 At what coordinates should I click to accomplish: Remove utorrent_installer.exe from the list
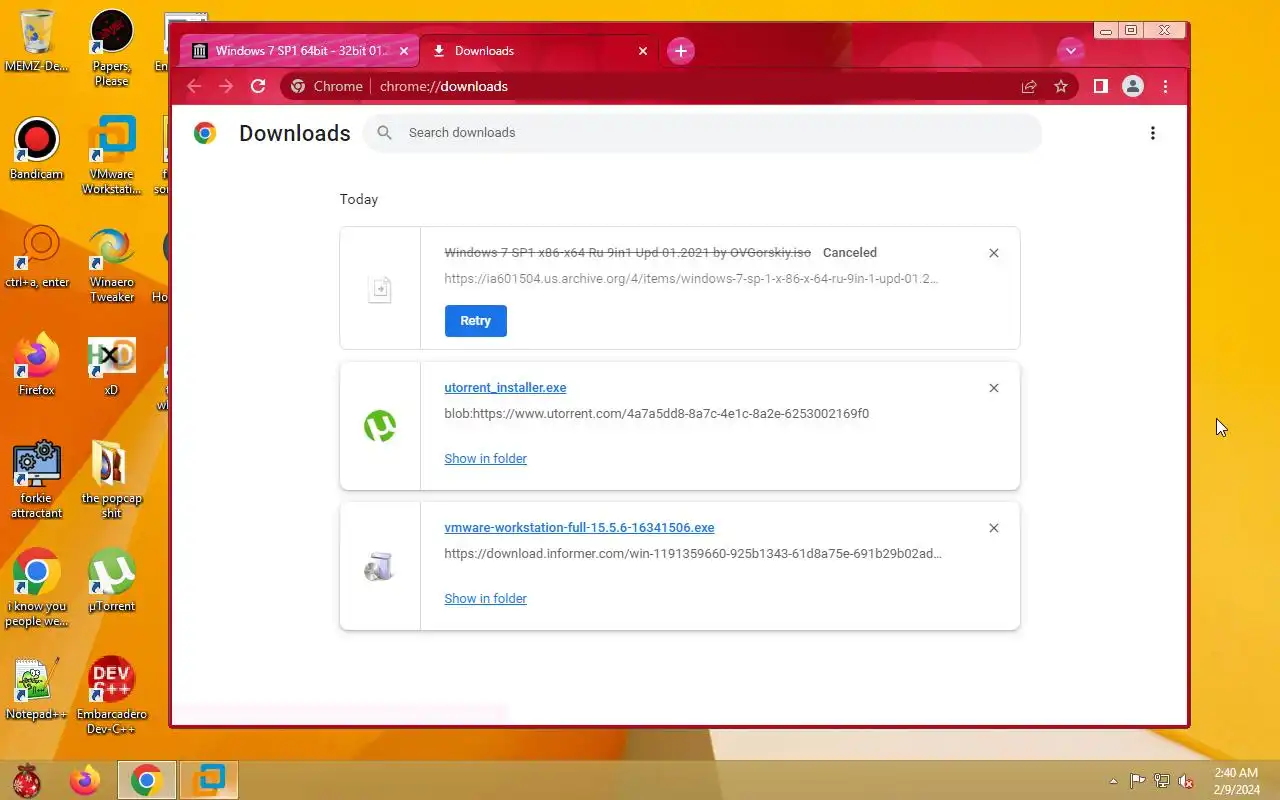pyautogui.click(x=994, y=388)
